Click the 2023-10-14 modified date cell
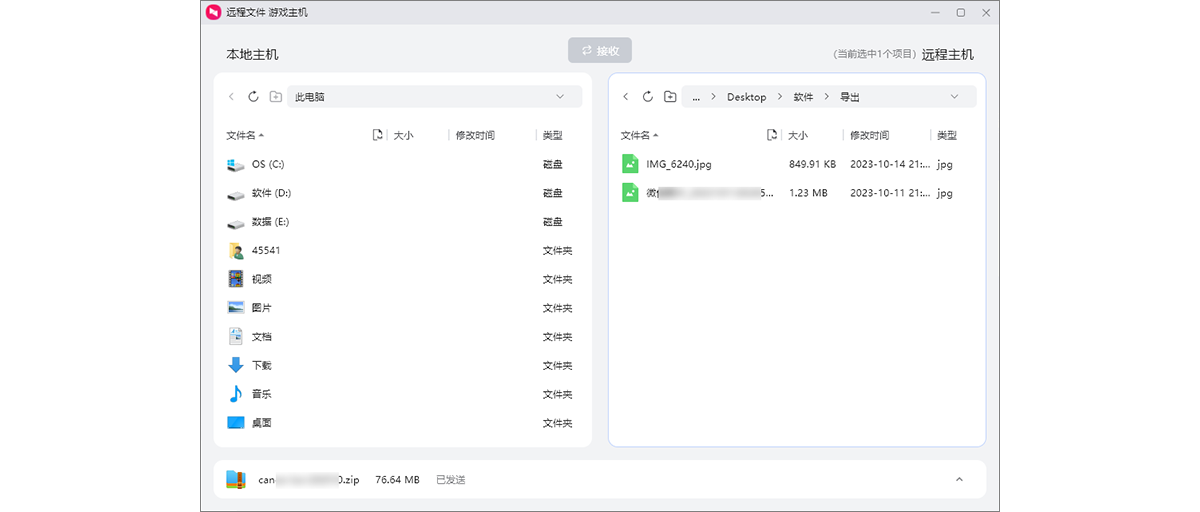The image size is (1200, 512). point(890,164)
